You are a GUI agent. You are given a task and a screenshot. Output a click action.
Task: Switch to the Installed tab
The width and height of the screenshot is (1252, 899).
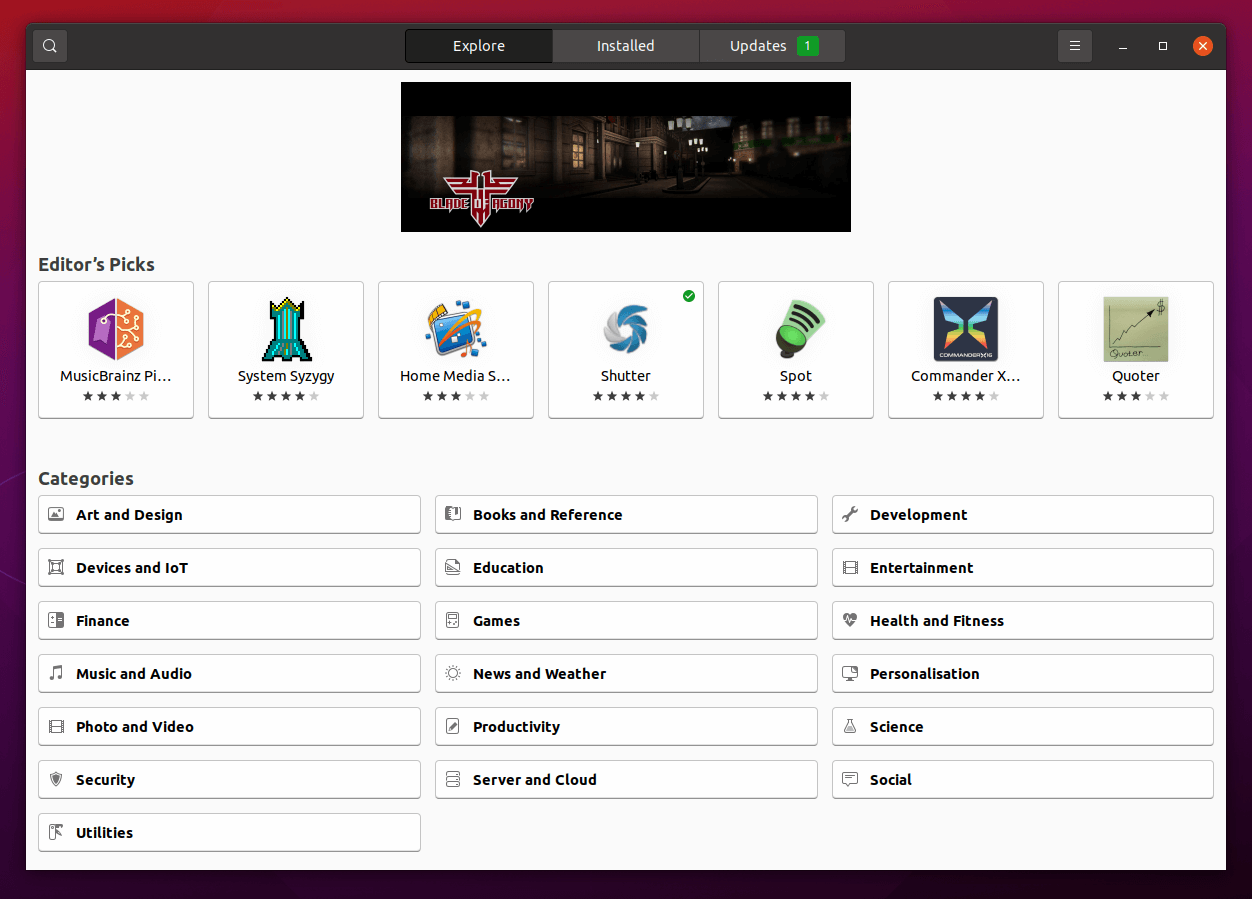626,46
